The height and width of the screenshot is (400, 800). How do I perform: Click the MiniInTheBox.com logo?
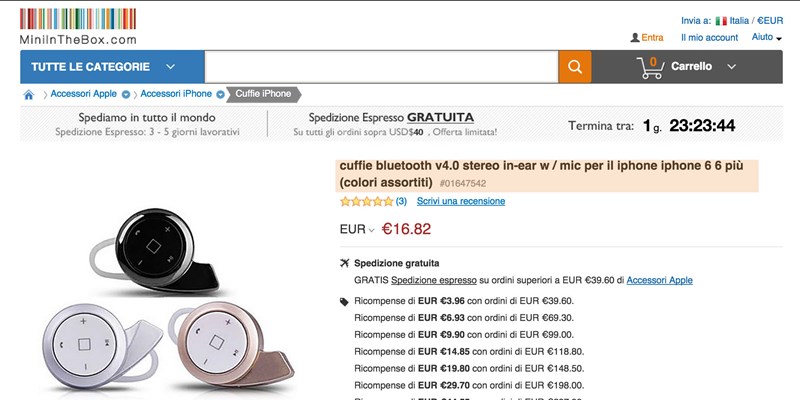pos(78,26)
